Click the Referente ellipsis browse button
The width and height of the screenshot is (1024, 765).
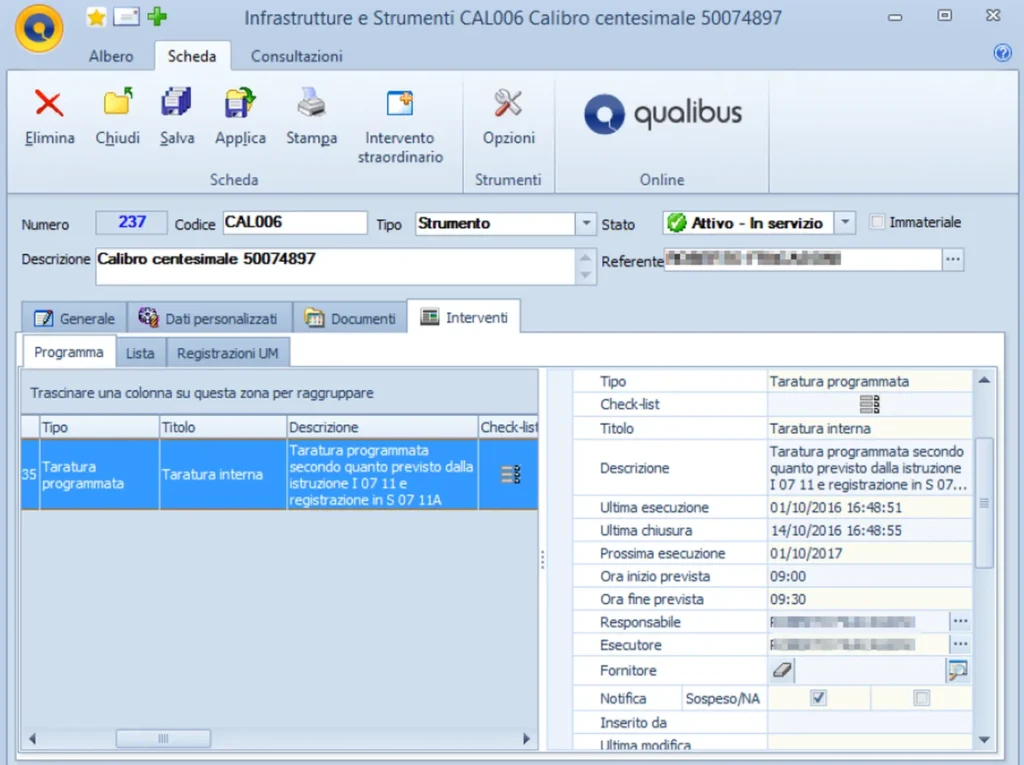953,260
